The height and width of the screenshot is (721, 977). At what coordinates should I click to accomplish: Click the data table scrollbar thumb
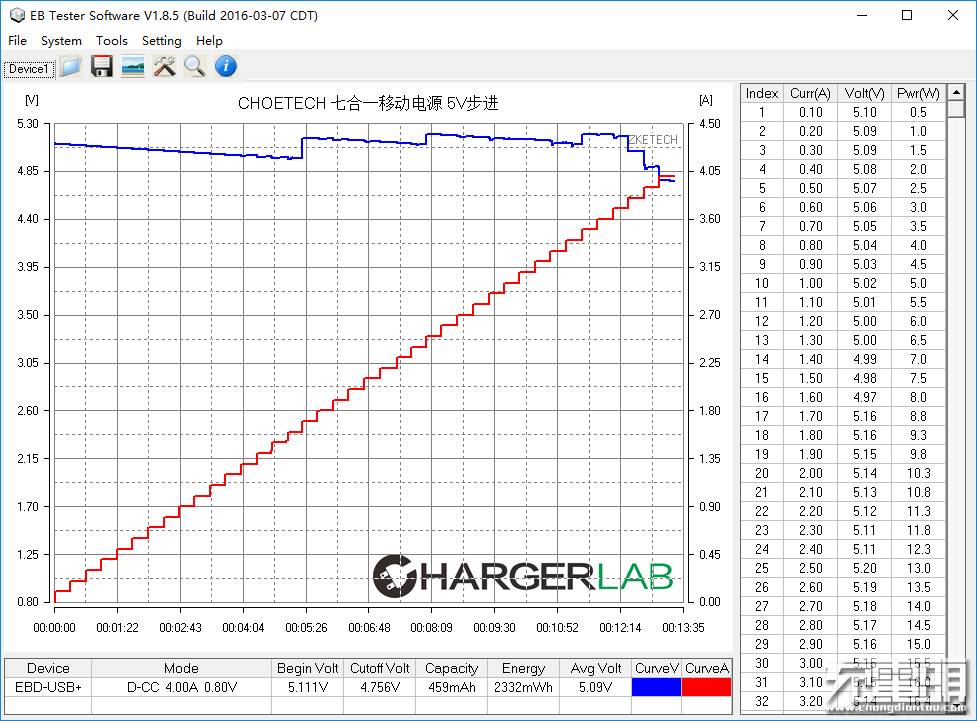[x=956, y=110]
